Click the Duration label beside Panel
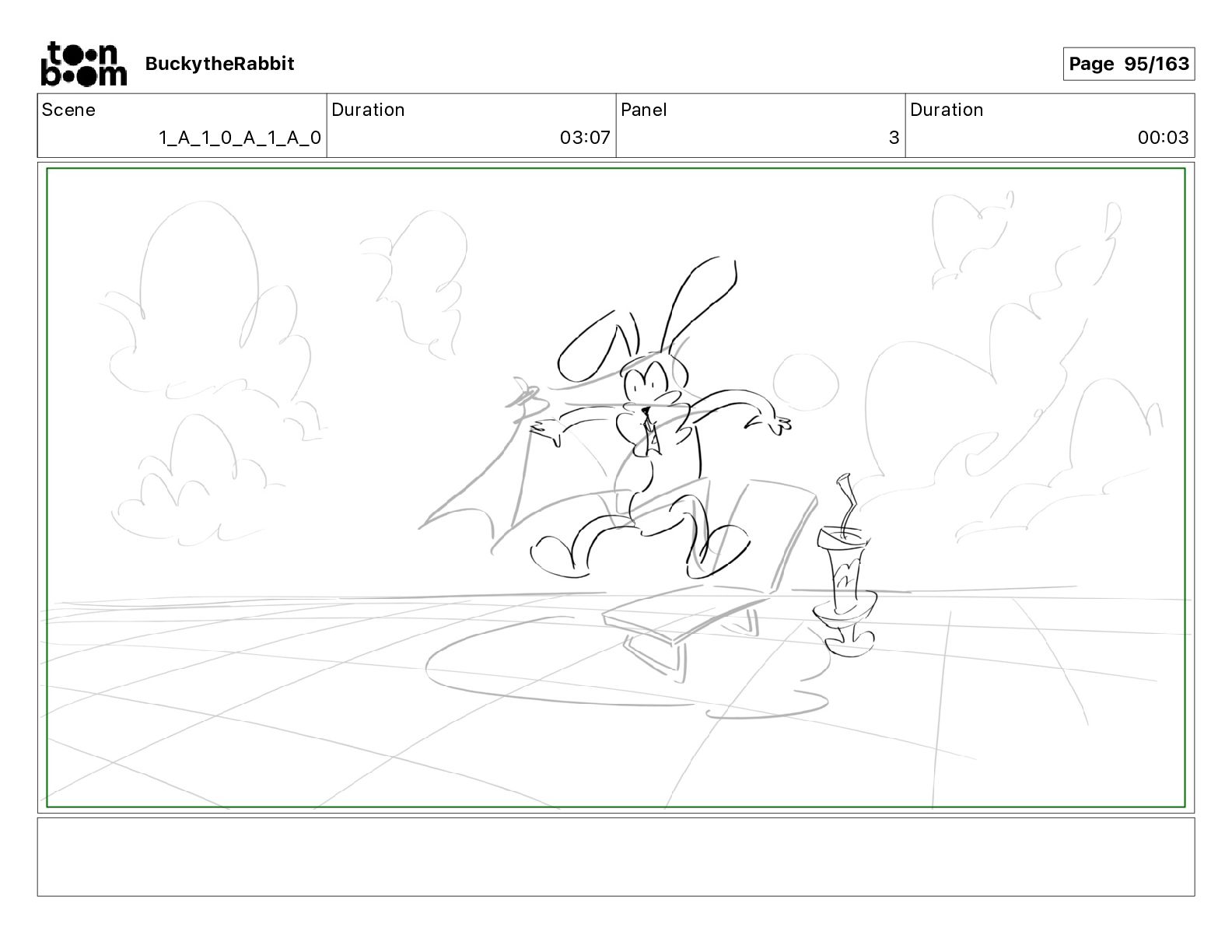Viewport: 1232px width, 952px height. click(x=947, y=110)
